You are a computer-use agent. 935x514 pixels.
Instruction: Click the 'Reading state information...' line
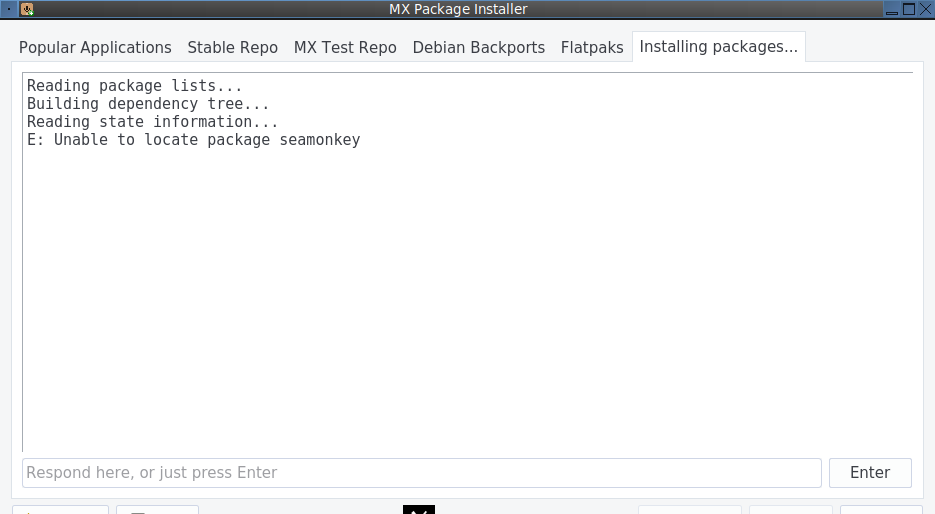click(x=152, y=122)
